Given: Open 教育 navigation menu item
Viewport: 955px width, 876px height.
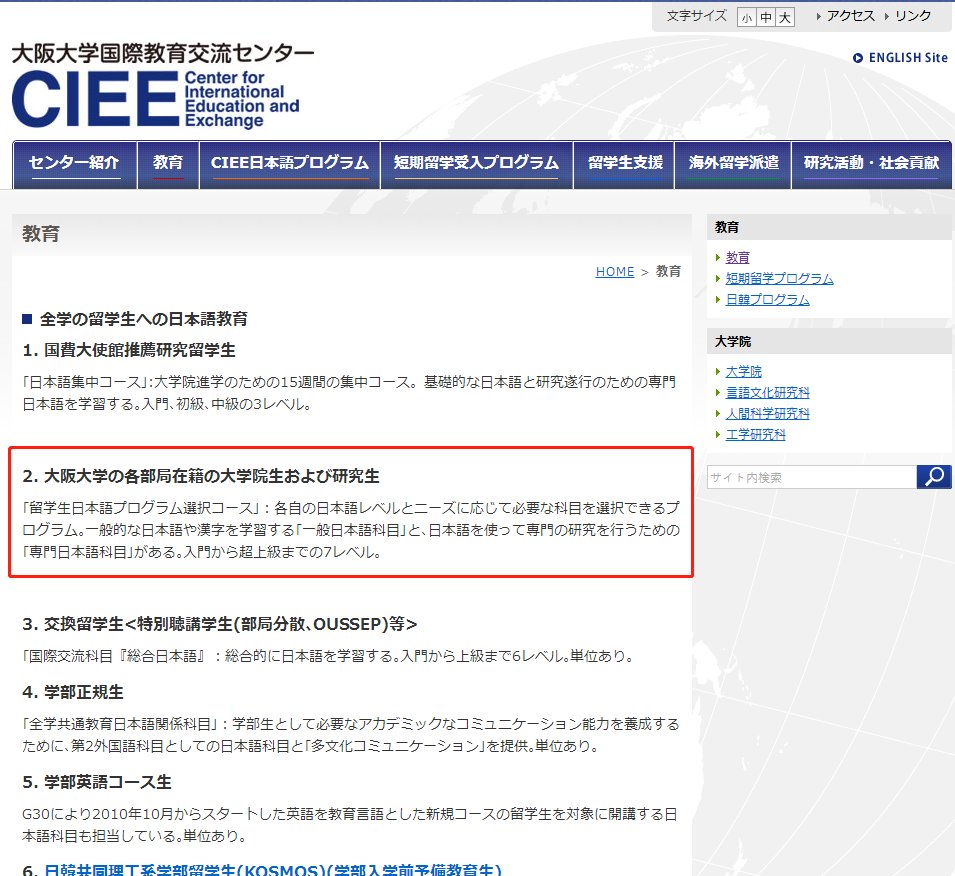Looking at the screenshot, I should [x=168, y=164].
